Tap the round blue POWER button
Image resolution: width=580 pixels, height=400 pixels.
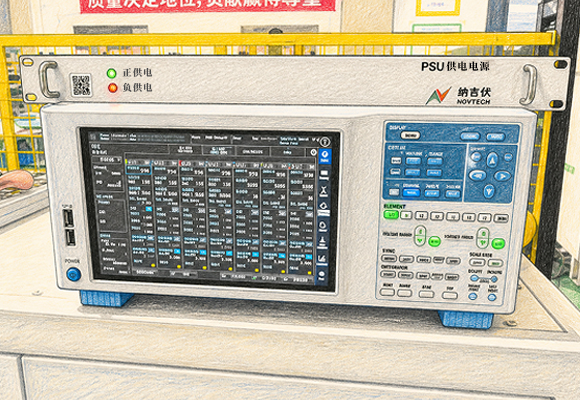point(74,275)
